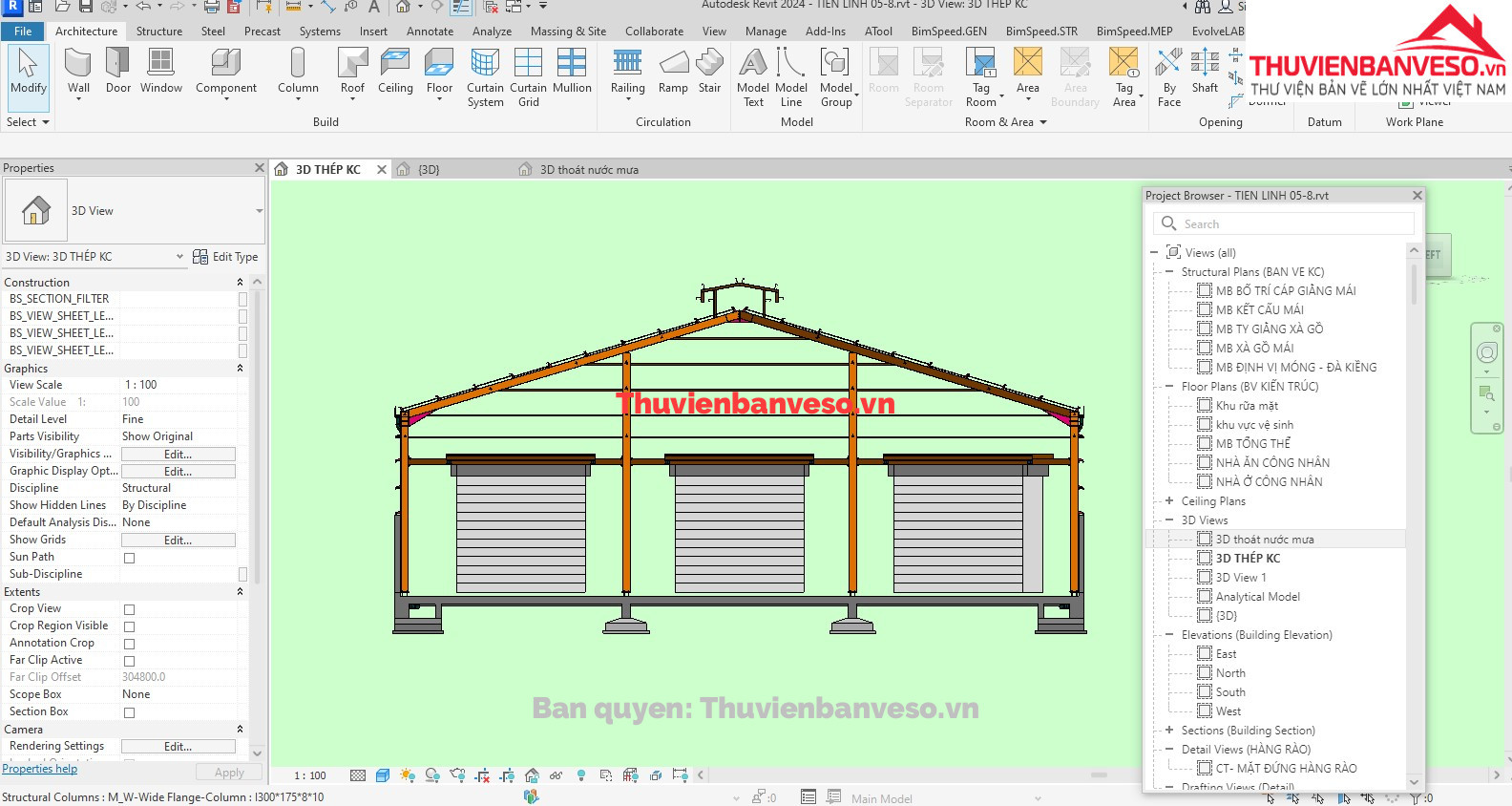
Task: Expand the Ceiling Plans tree node
Action: tap(1169, 501)
